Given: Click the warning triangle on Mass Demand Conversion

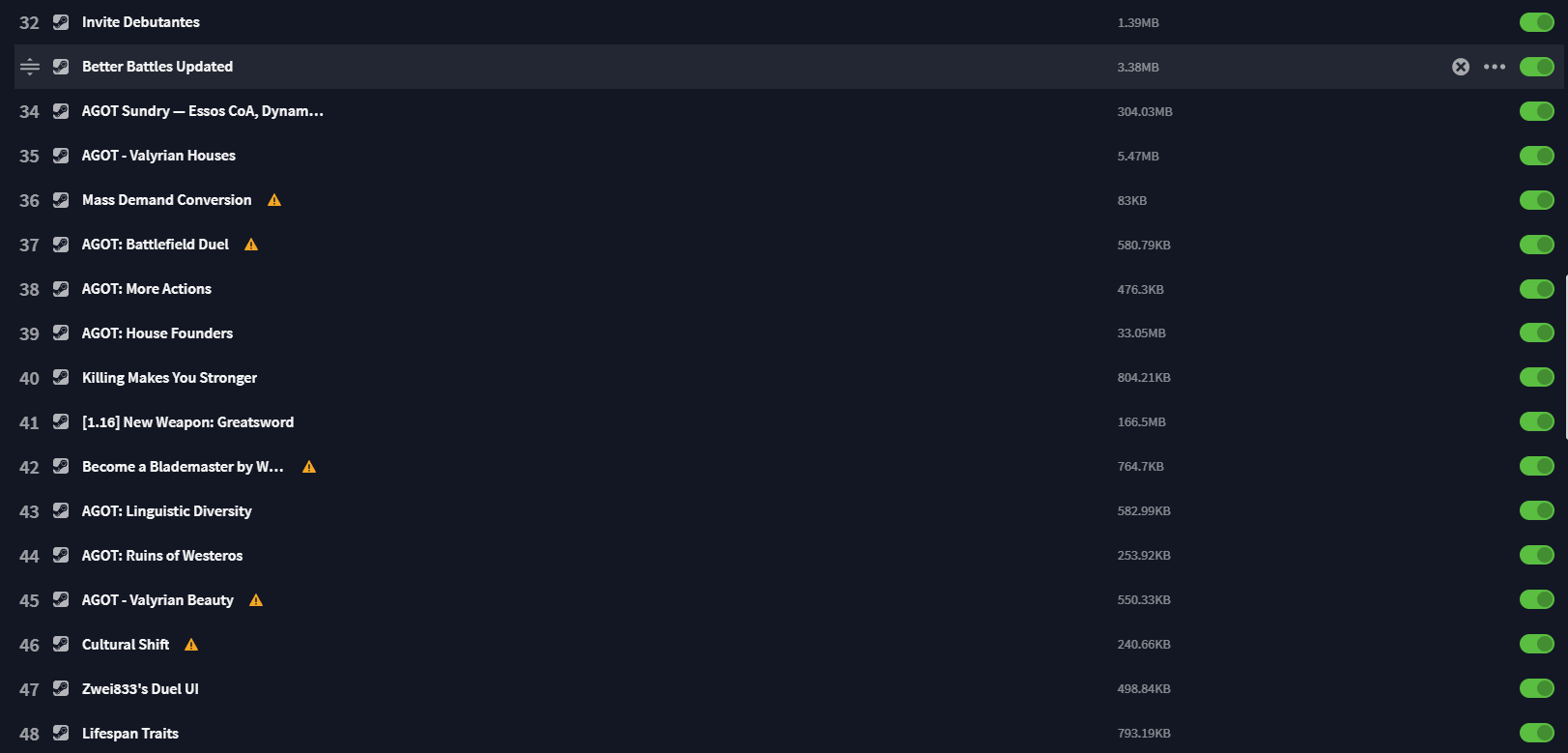Looking at the screenshot, I should coord(274,200).
